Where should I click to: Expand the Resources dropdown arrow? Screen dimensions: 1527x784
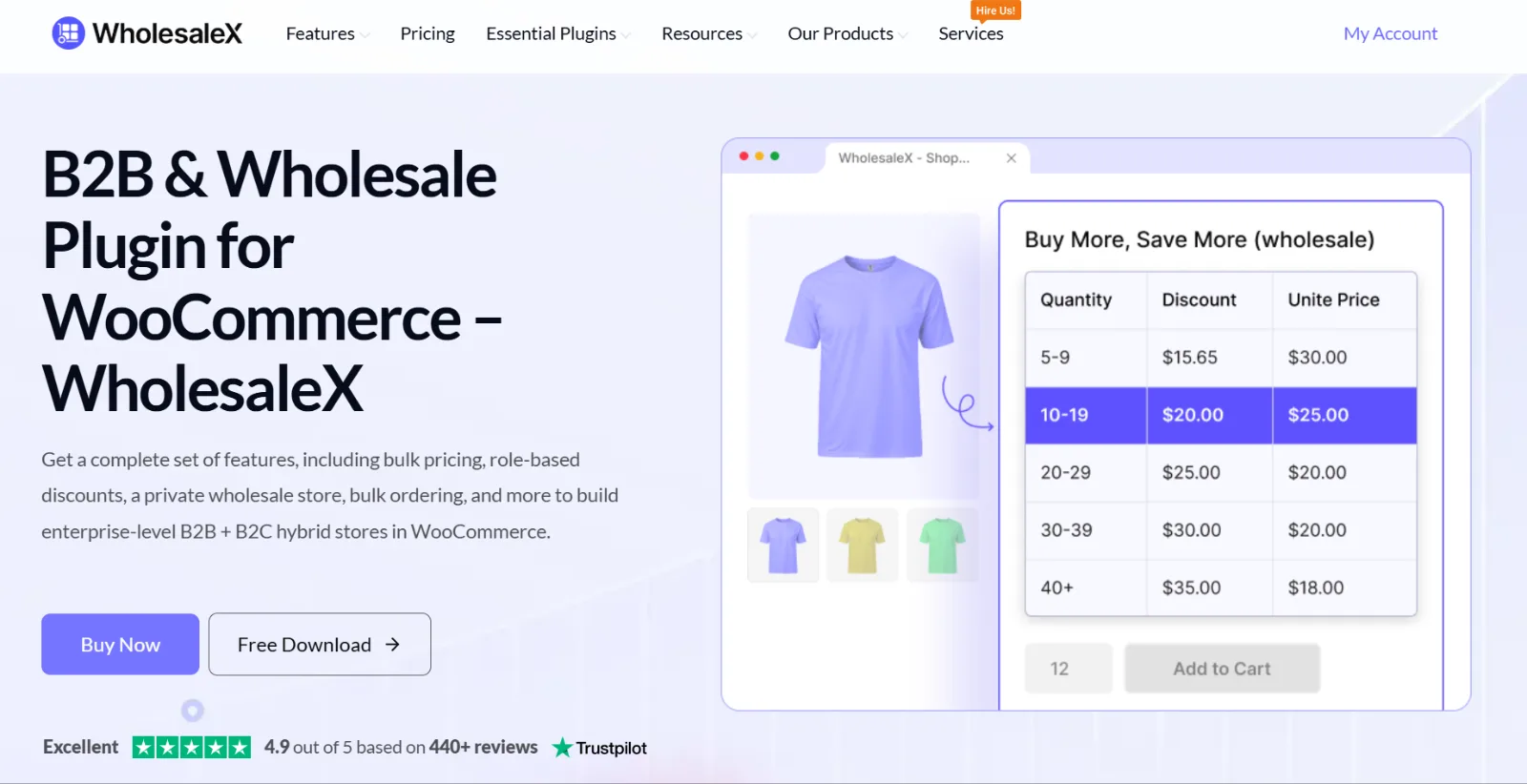pos(752,35)
